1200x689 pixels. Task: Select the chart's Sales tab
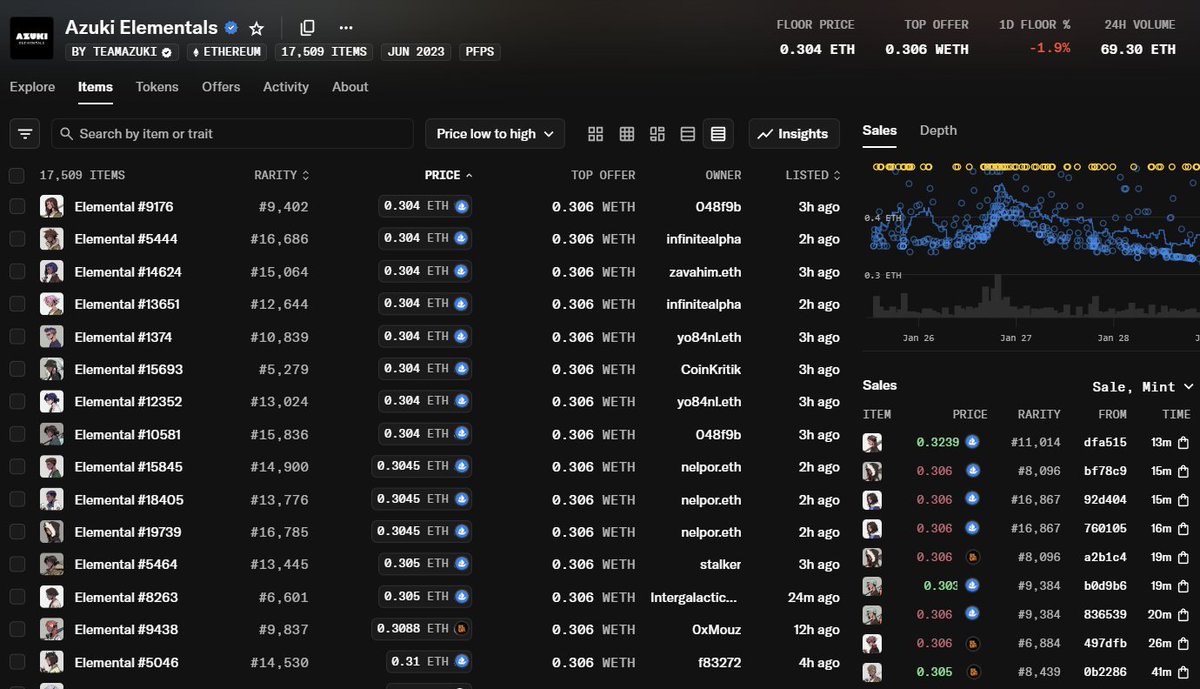(x=880, y=130)
